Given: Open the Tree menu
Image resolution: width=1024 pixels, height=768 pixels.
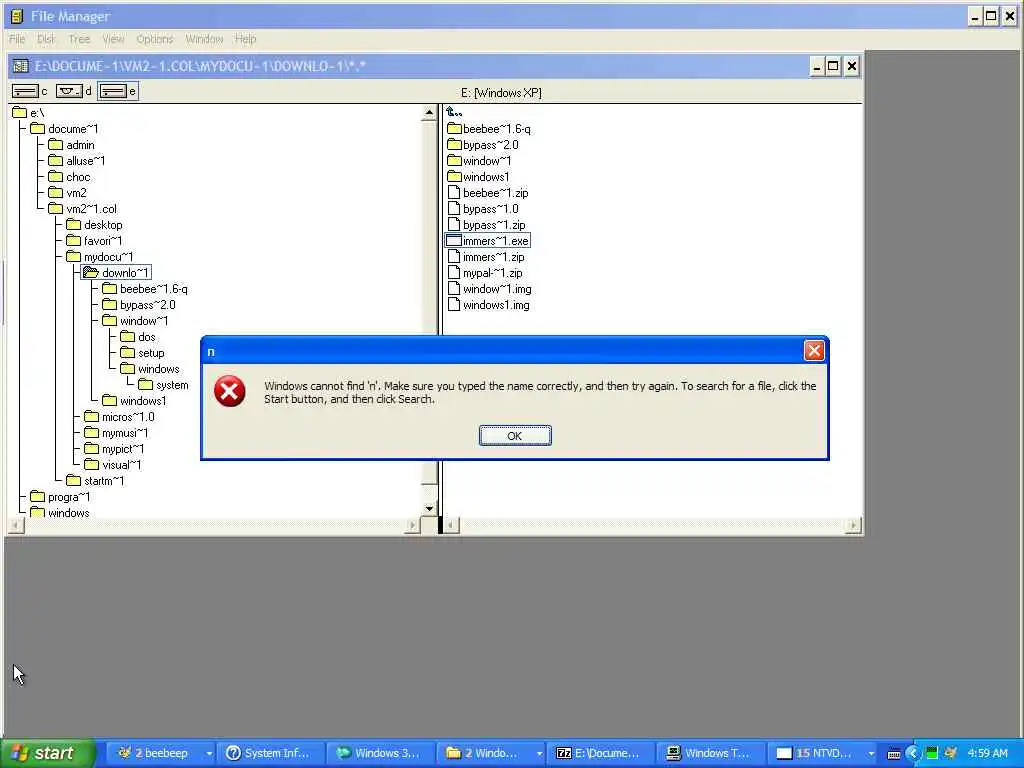Looking at the screenshot, I should click(79, 39).
